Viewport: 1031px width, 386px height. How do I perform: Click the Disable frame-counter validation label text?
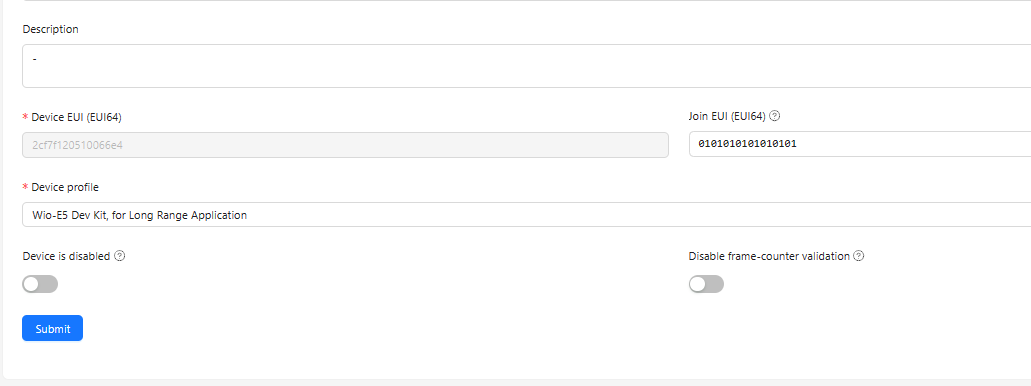pyautogui.click(x=769, y=256)
